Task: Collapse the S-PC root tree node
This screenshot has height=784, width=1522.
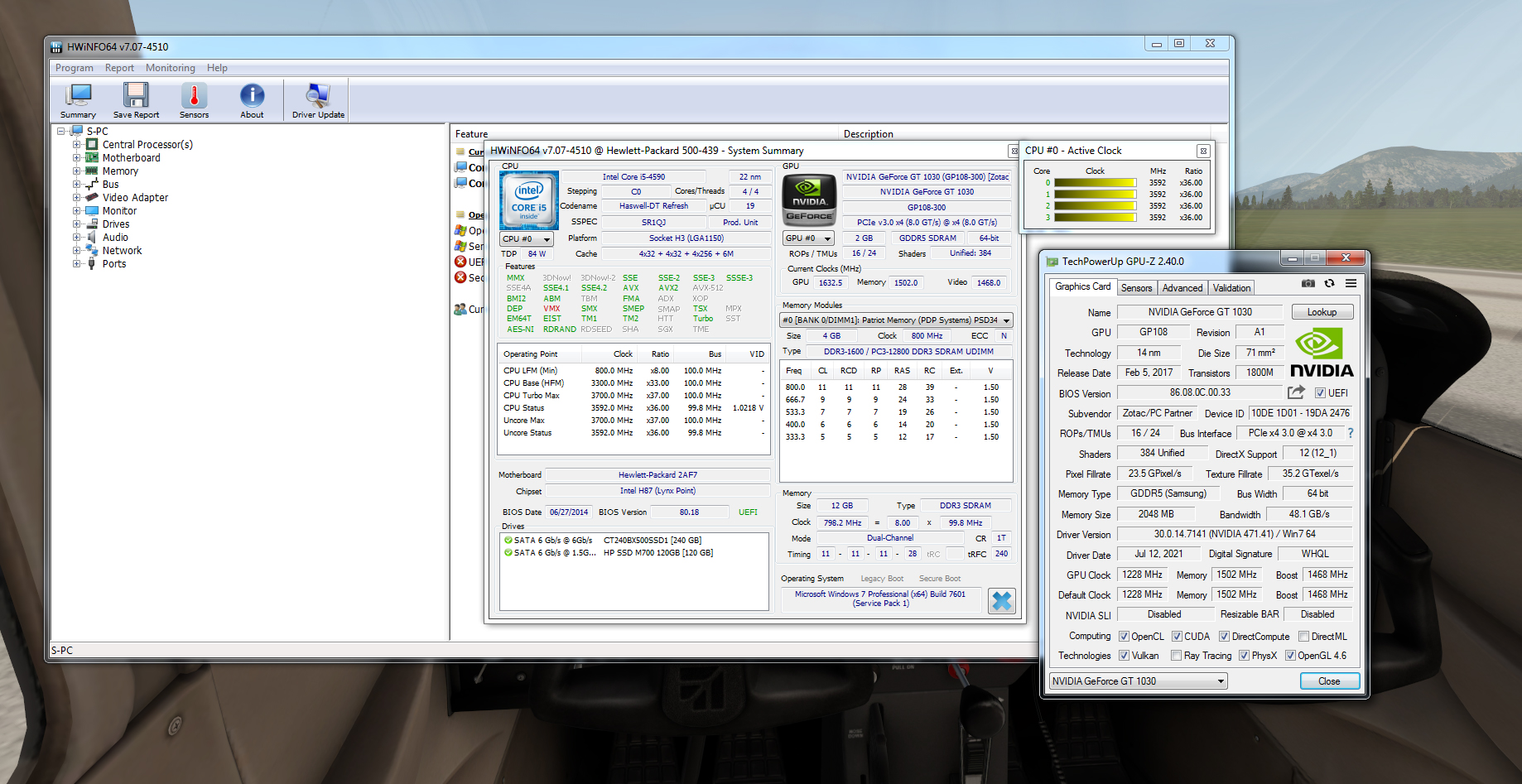Action: [61, 131]
